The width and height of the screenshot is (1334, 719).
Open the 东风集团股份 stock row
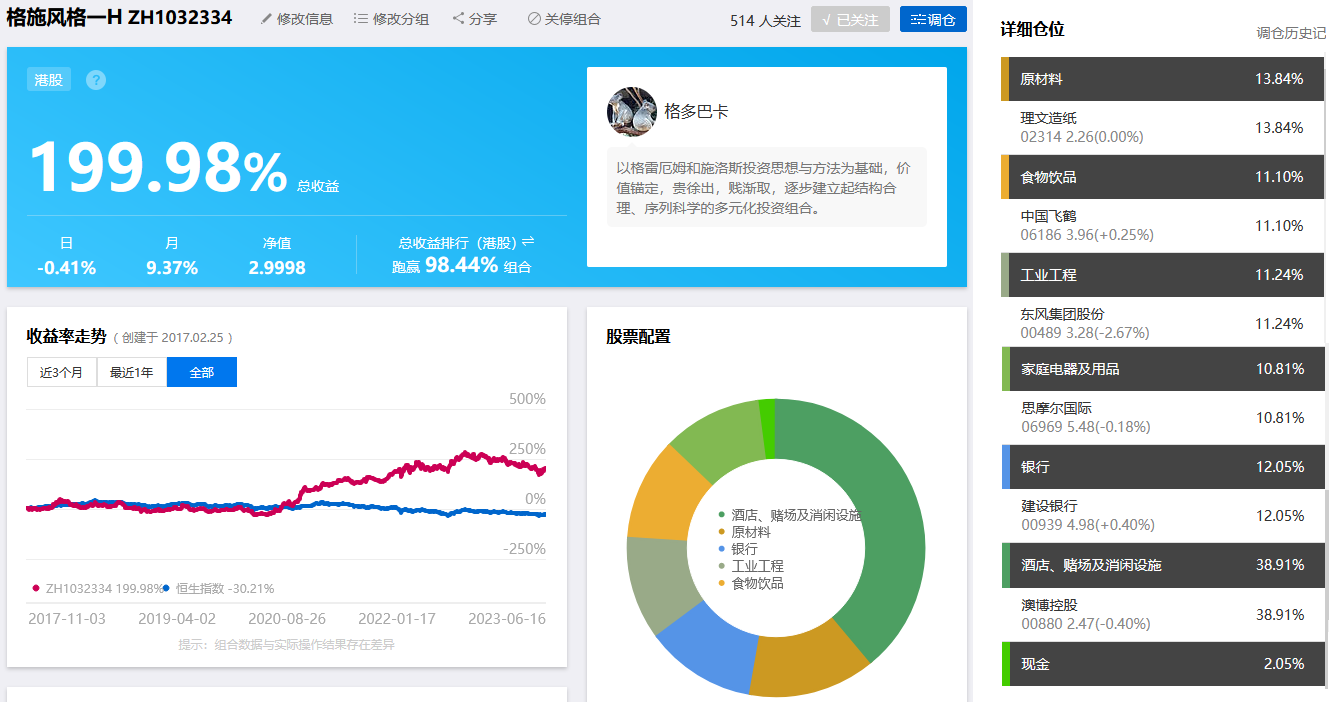coord(1162,323)
